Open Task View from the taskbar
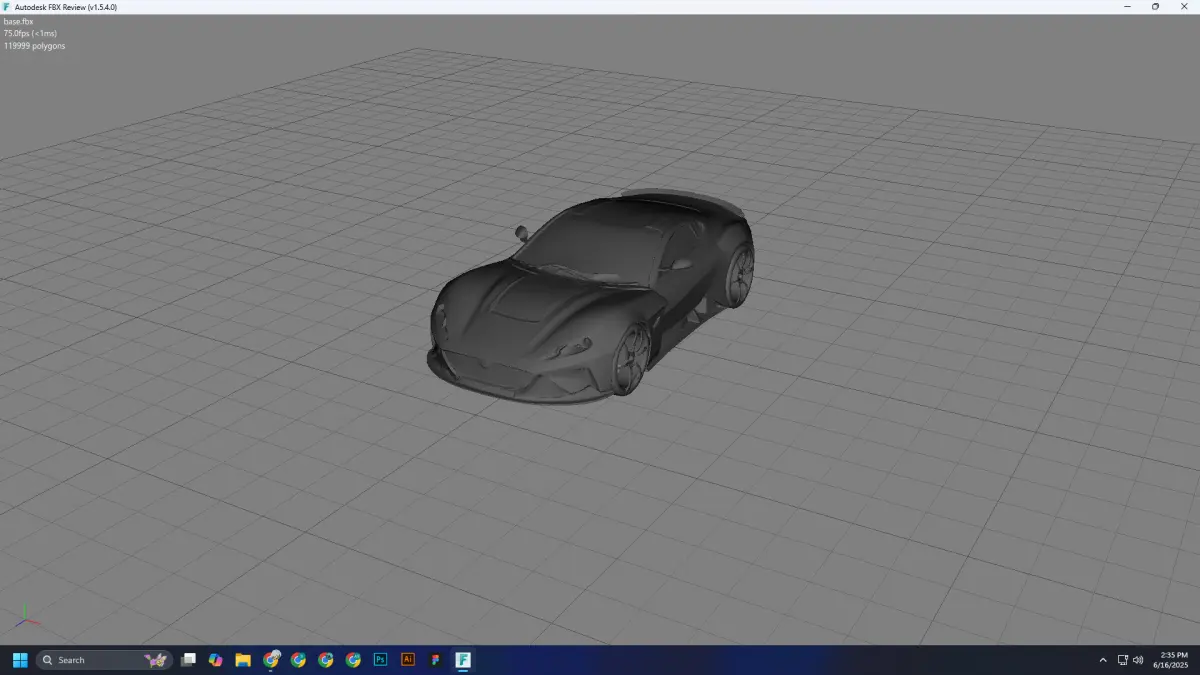Image resolution: width=1200 pixels, height=675 pixels. [188, 660]
